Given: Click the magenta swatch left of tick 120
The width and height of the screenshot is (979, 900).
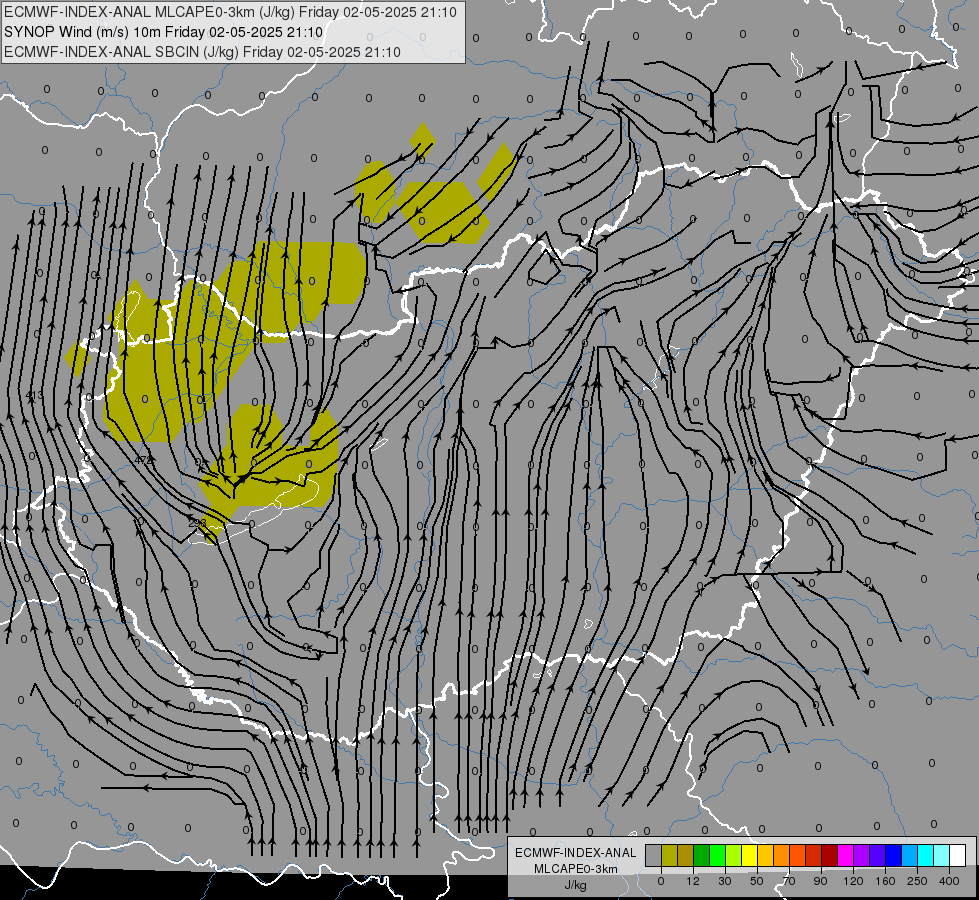Looking at the screenshot, I should 846,855.
